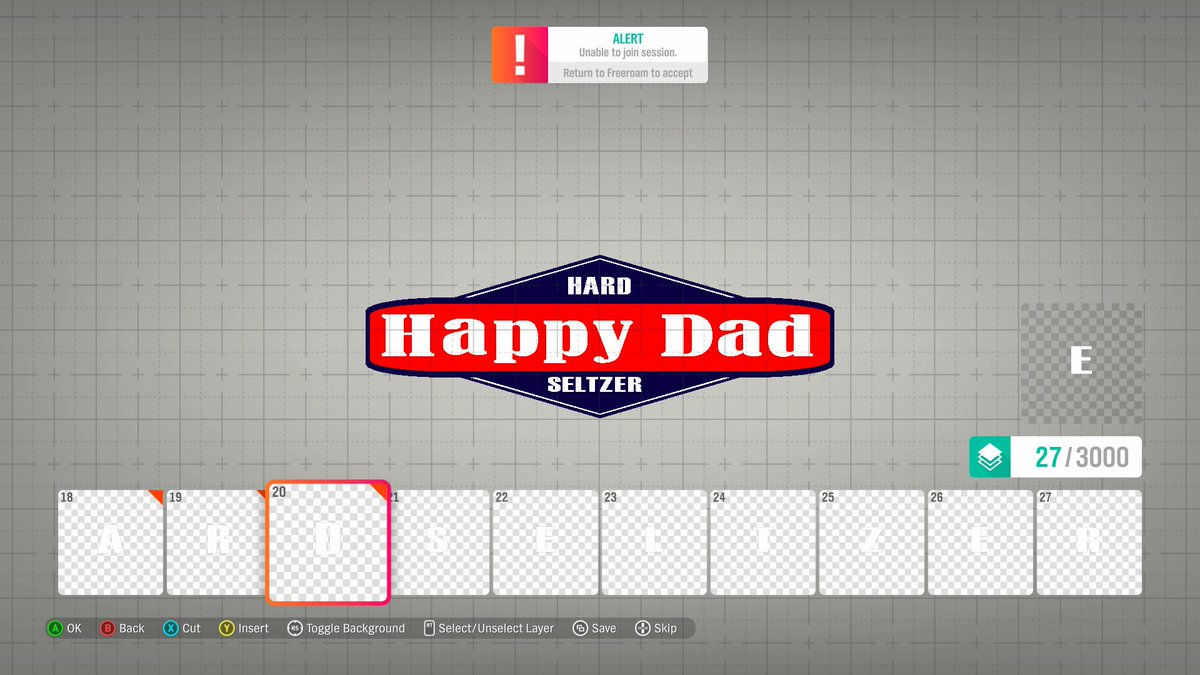1200x675 pixels.
Task: Click the icon beside Save
Action: click(580, 629)
